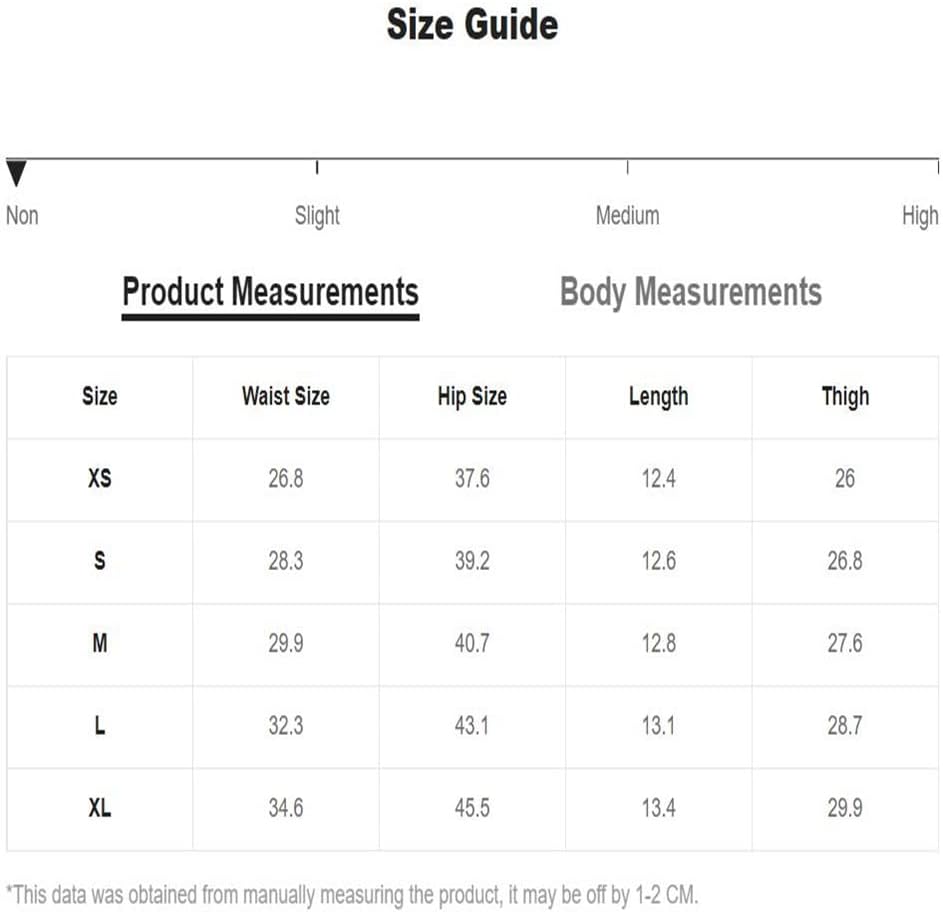Select the S size row label
Viewport: 943px width, 912px height.
100,561
